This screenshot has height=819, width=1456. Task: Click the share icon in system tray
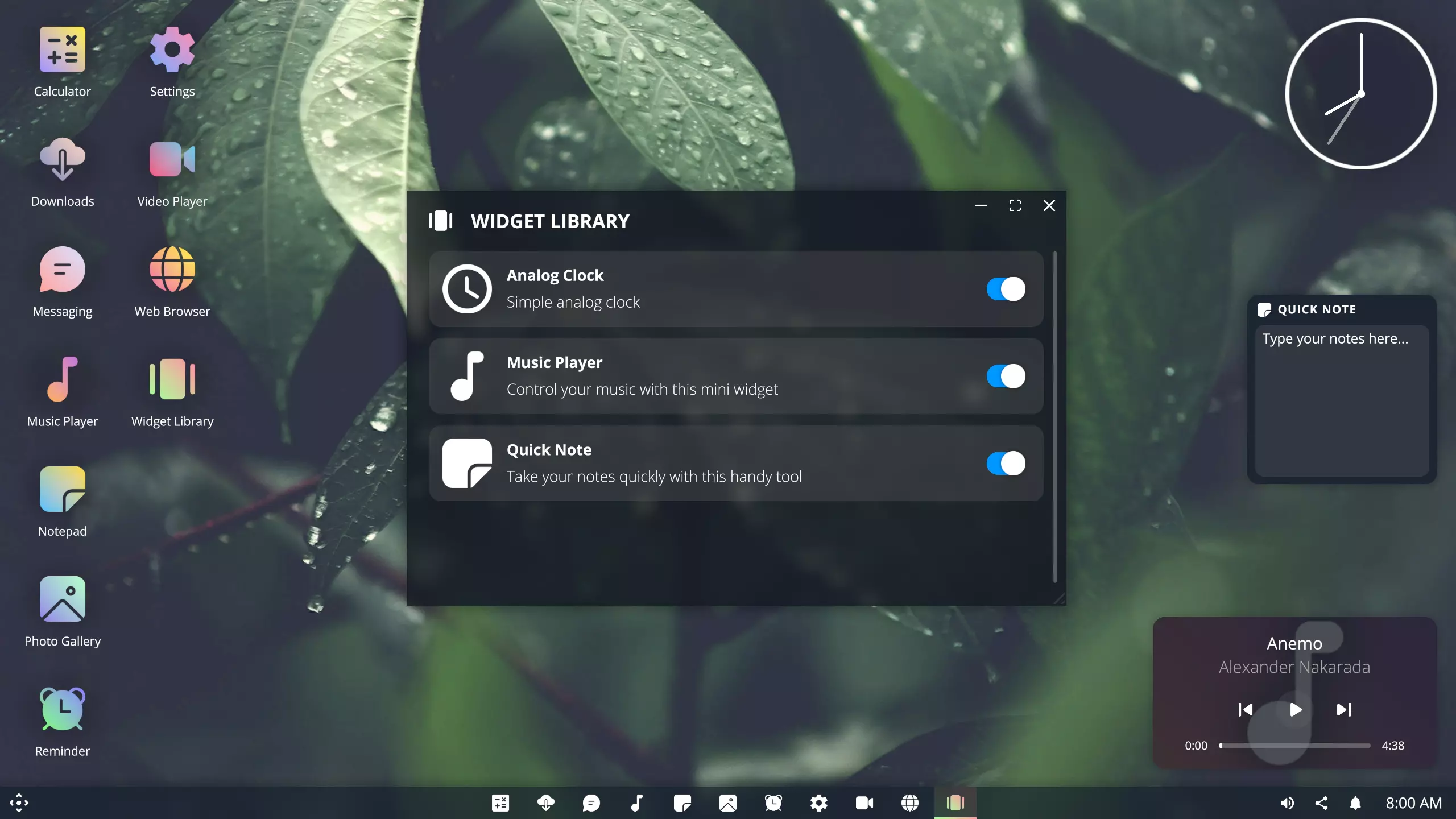coord(1321,803)
